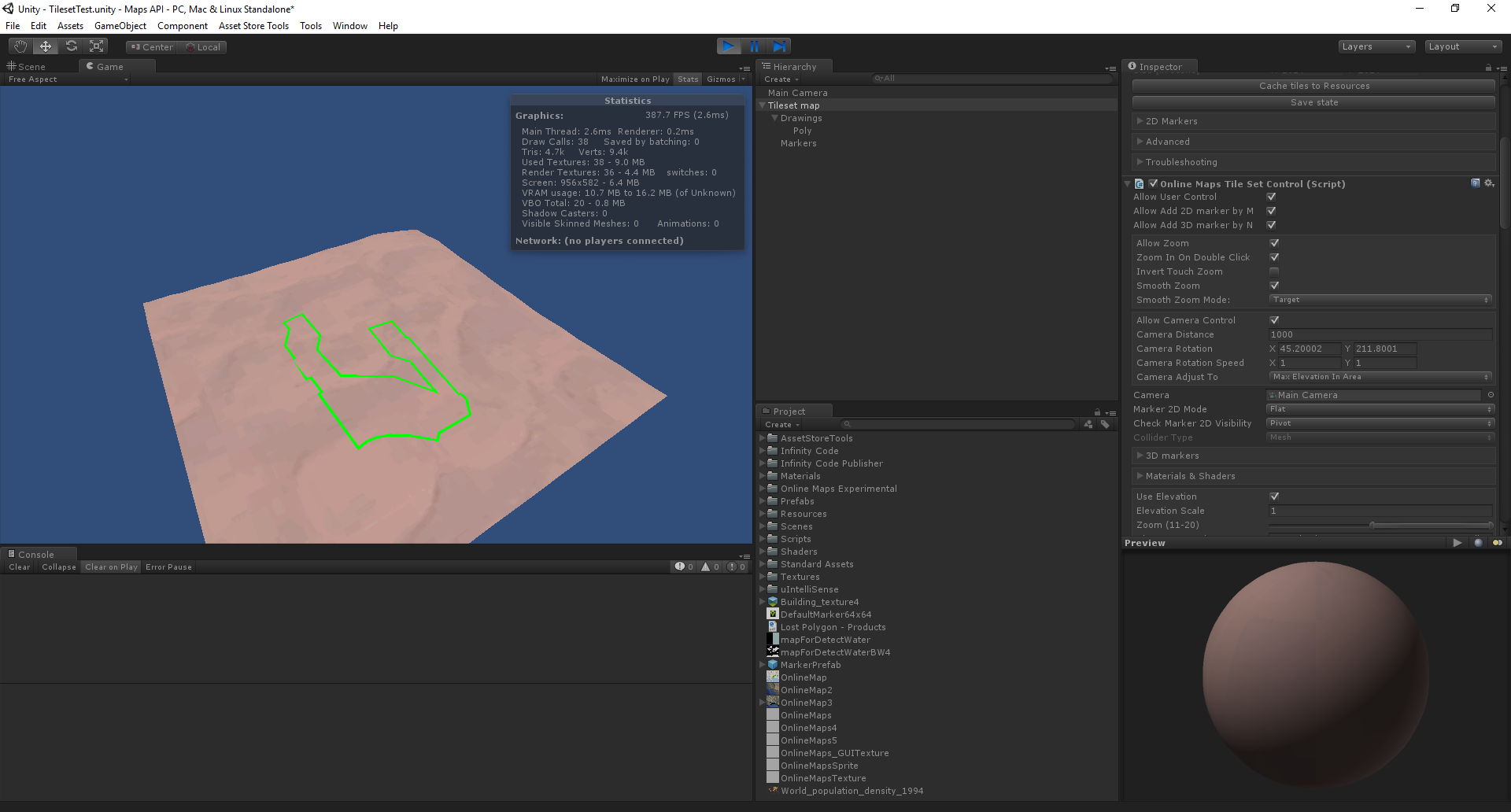Edit the Camera Distance field
The height and width of the screenshot is (812, 1511).
1380,334
